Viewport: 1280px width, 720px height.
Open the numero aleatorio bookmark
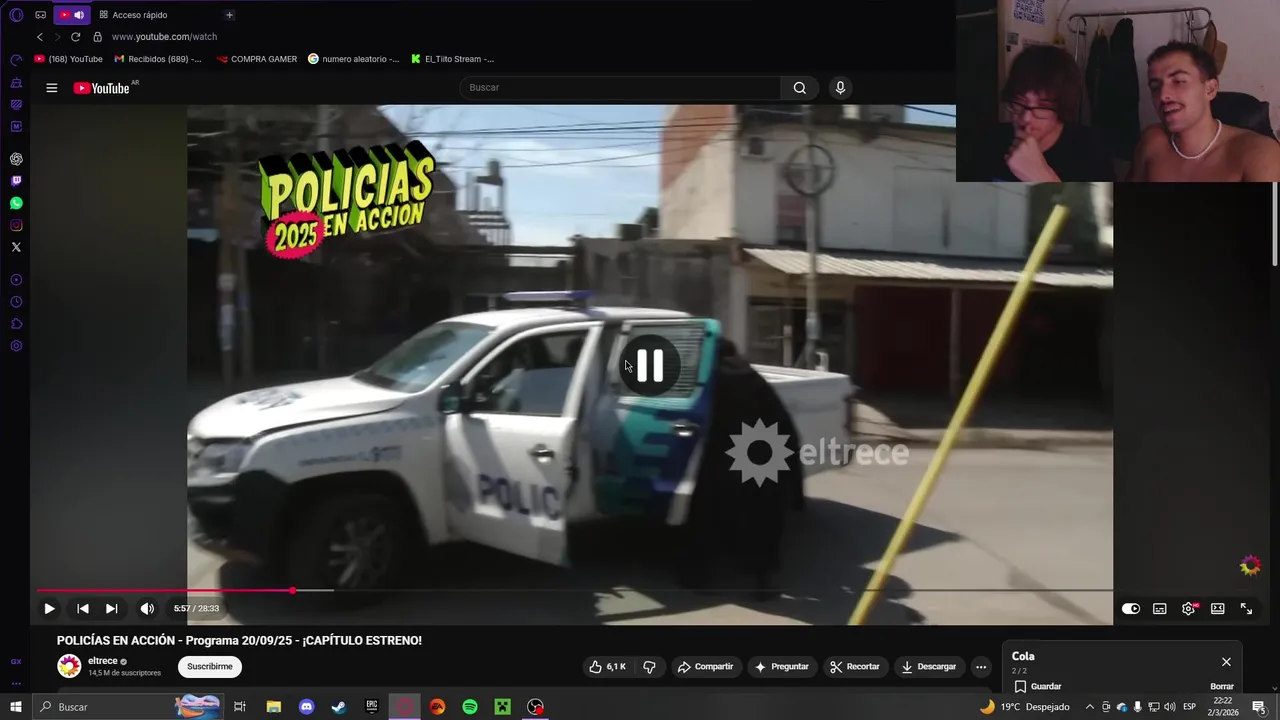(354, 59)
